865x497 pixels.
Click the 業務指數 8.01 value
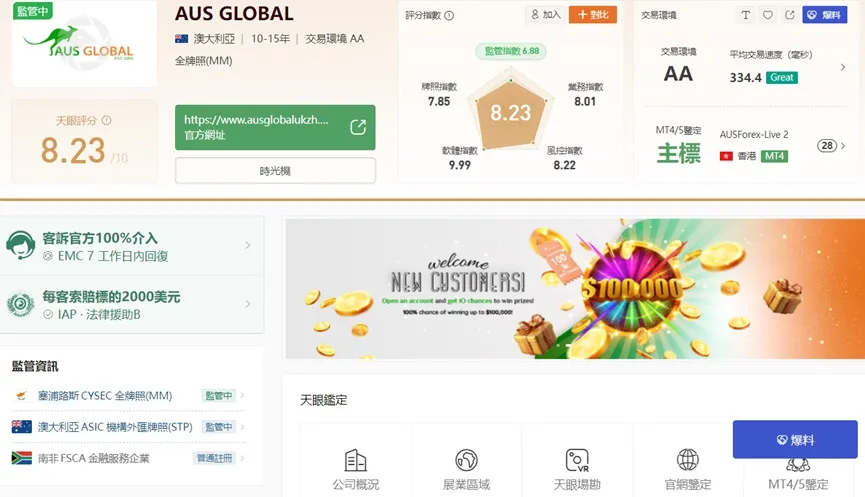click(x=585, y=101)
